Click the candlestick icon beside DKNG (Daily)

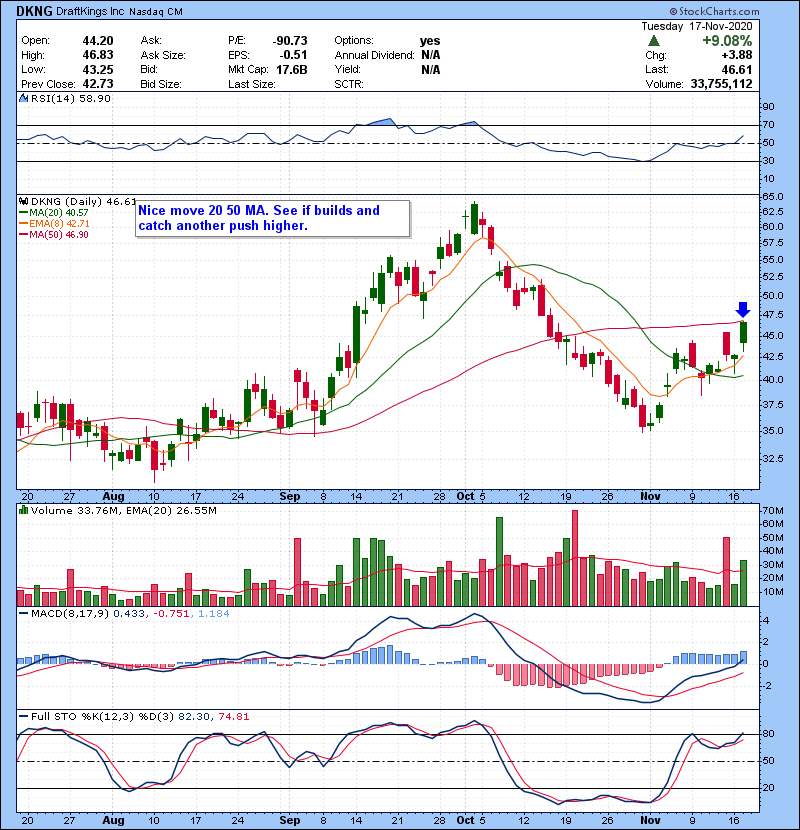pos(23,201)
